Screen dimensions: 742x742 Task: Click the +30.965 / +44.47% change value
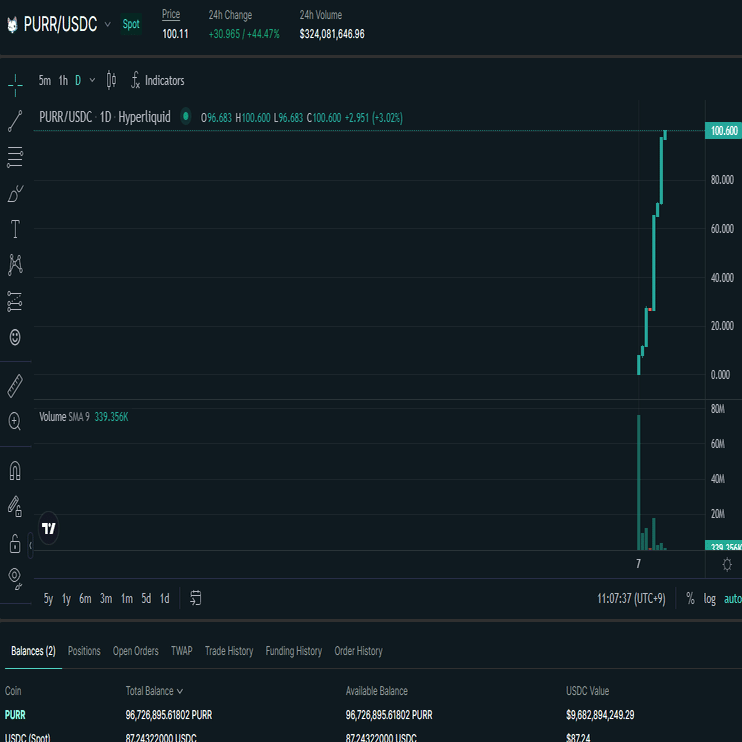click(x=244, y=34)
